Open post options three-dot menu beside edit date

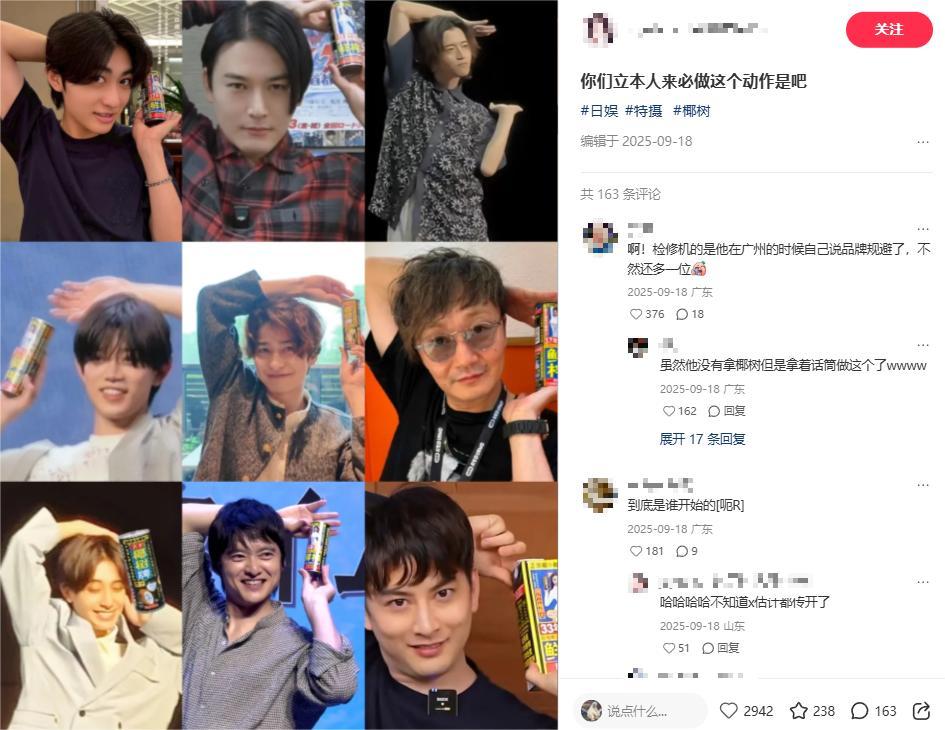point(923,142)
